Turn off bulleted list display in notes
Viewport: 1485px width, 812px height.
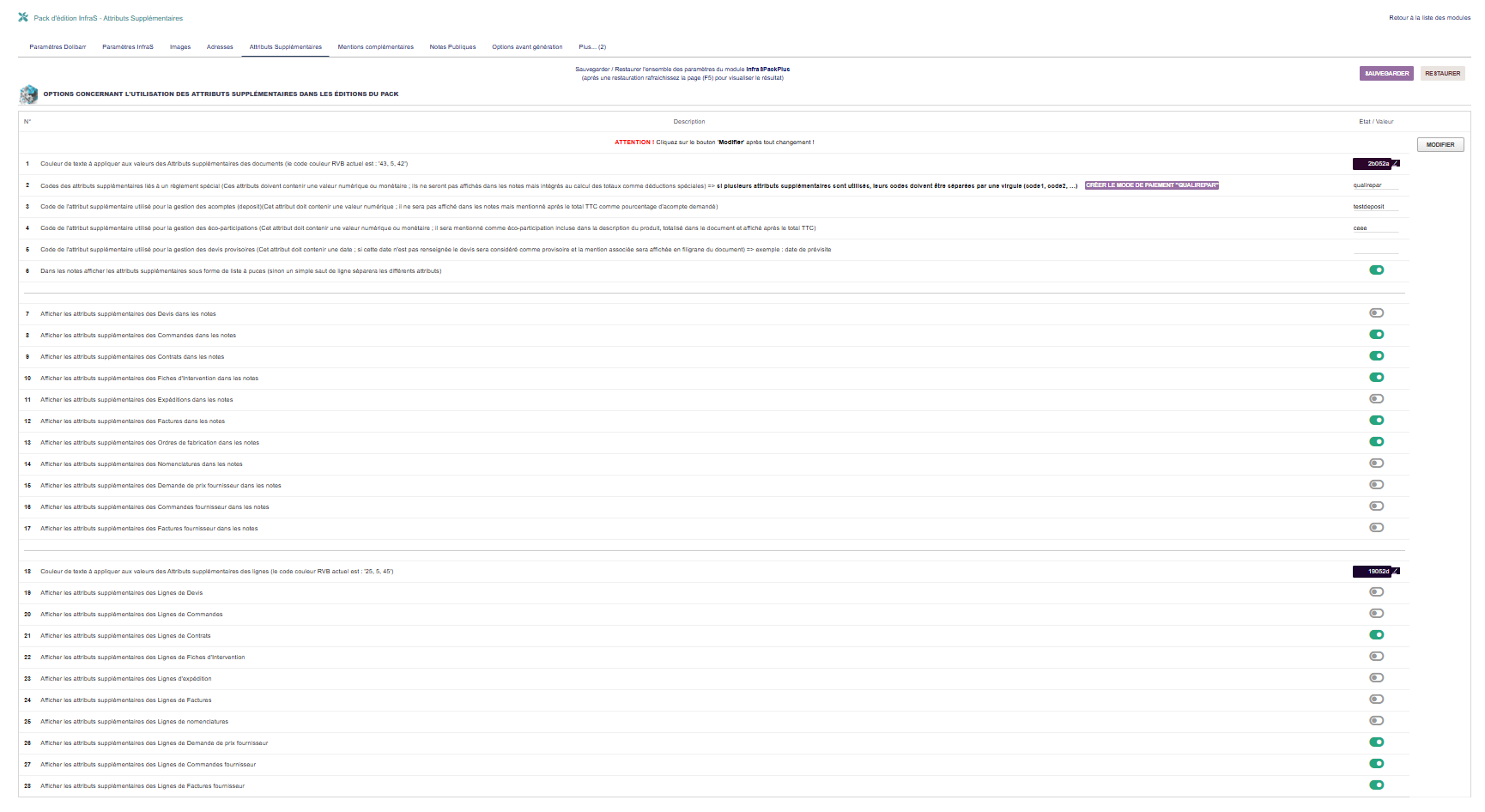(1377, 270)
